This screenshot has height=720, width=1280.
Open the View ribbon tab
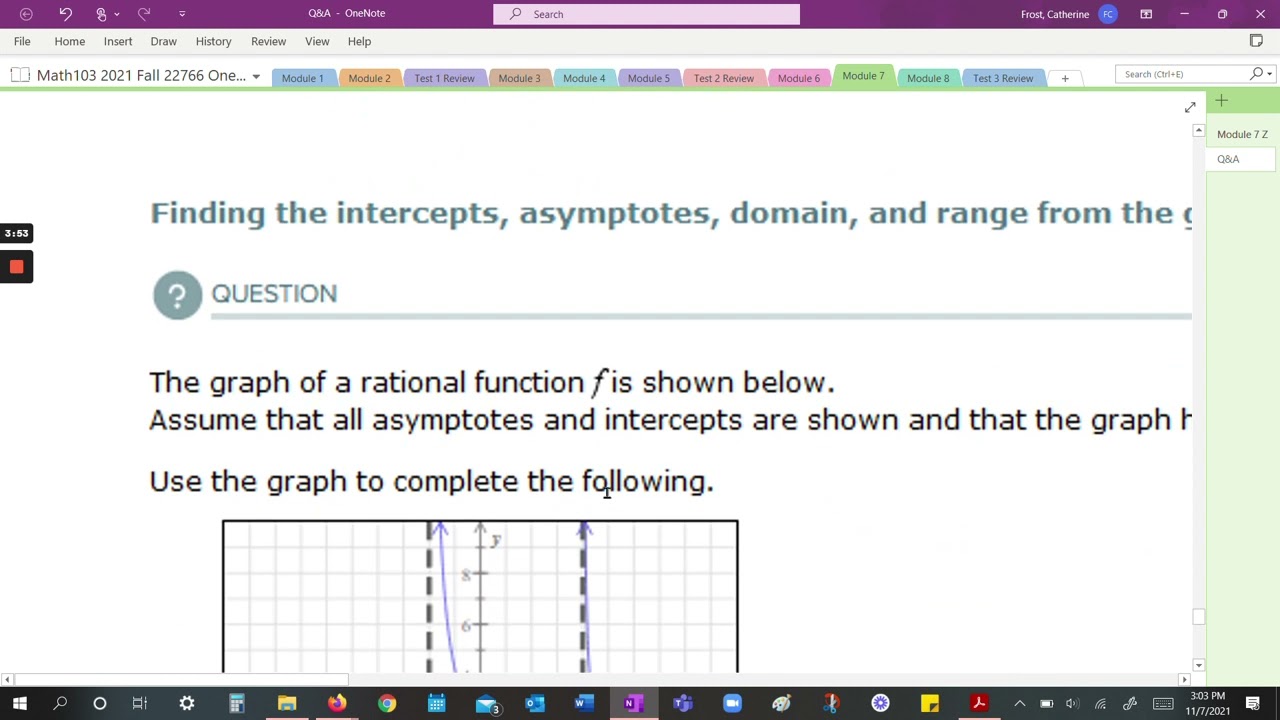tap(317, 42)
